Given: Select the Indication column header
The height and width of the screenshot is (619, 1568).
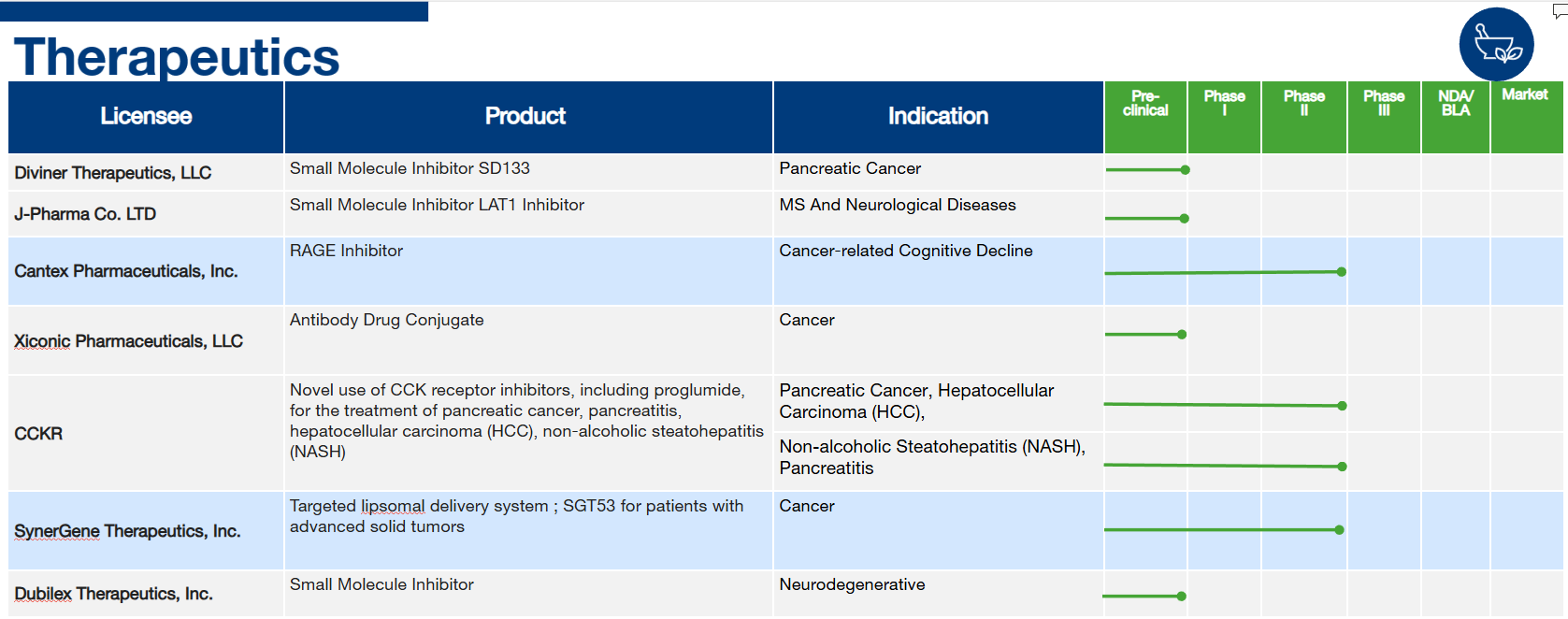Looking at the screenshot, I should (x=938, y=117).
